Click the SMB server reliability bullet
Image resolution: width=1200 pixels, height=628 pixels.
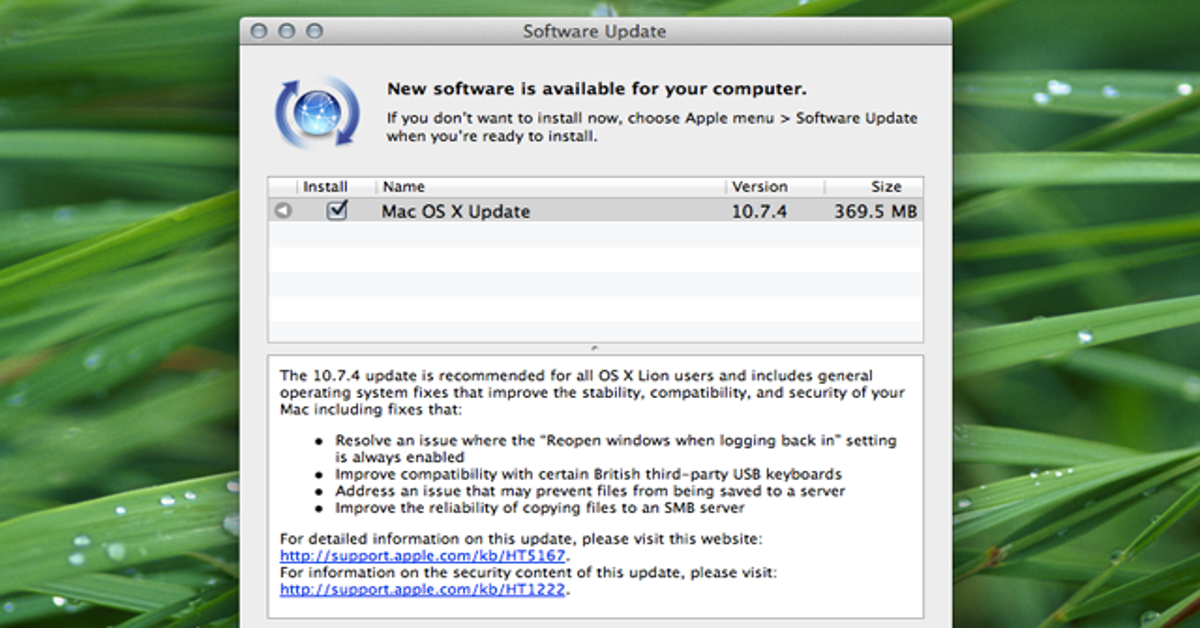tap(540, 508)
